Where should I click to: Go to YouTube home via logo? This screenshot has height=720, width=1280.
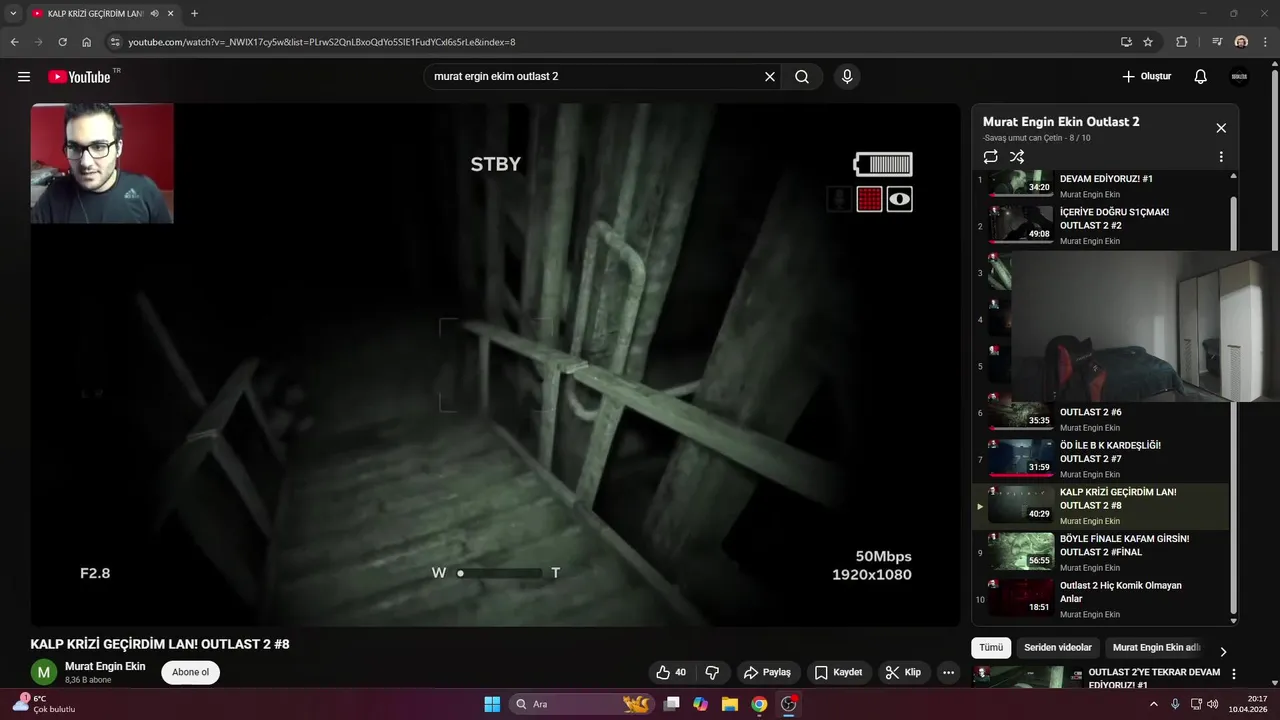[79, 77]
